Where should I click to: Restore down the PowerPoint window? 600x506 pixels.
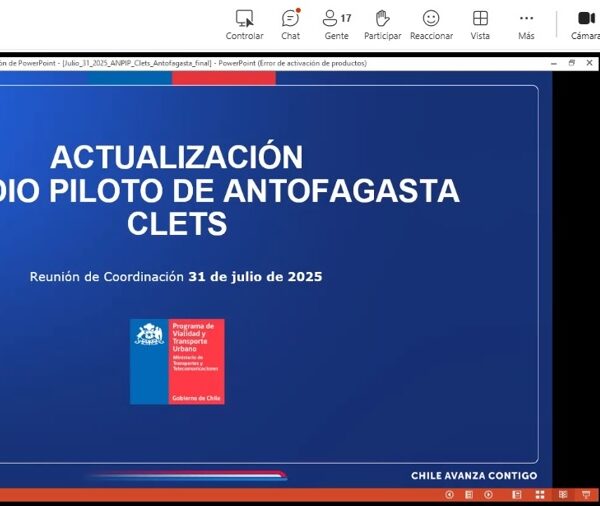click(x=572, y=63)
